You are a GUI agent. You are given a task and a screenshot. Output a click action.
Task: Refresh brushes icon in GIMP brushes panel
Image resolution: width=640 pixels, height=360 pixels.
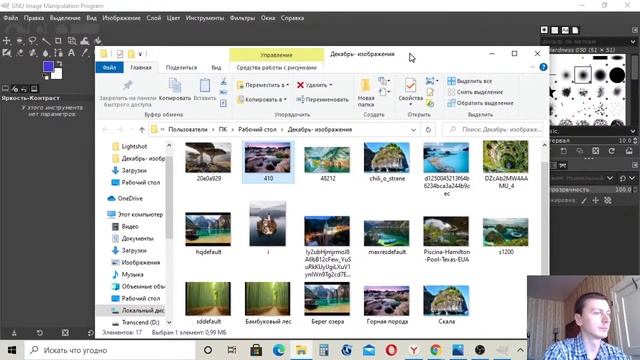[611, 151]
